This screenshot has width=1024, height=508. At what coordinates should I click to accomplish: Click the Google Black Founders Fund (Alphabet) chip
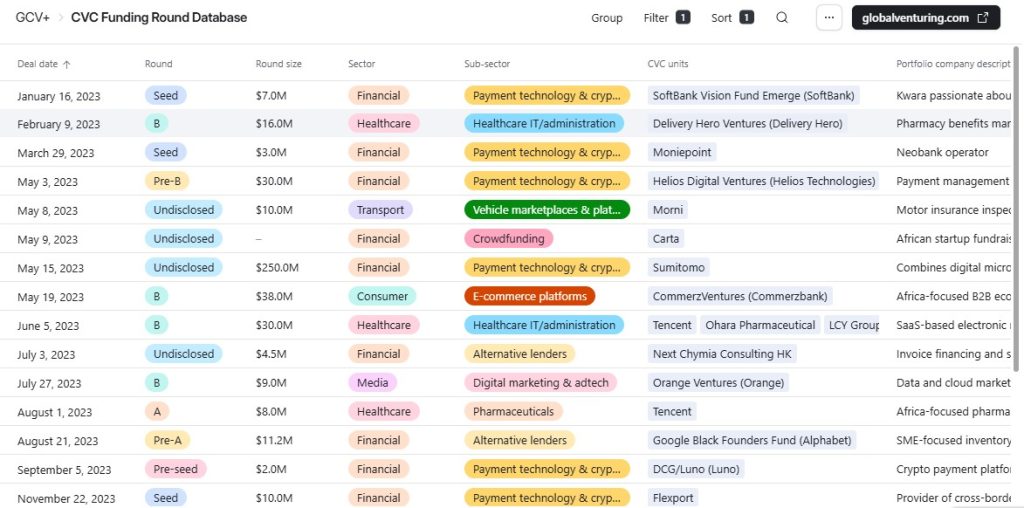pyautogui.click(x=752, y=440)
